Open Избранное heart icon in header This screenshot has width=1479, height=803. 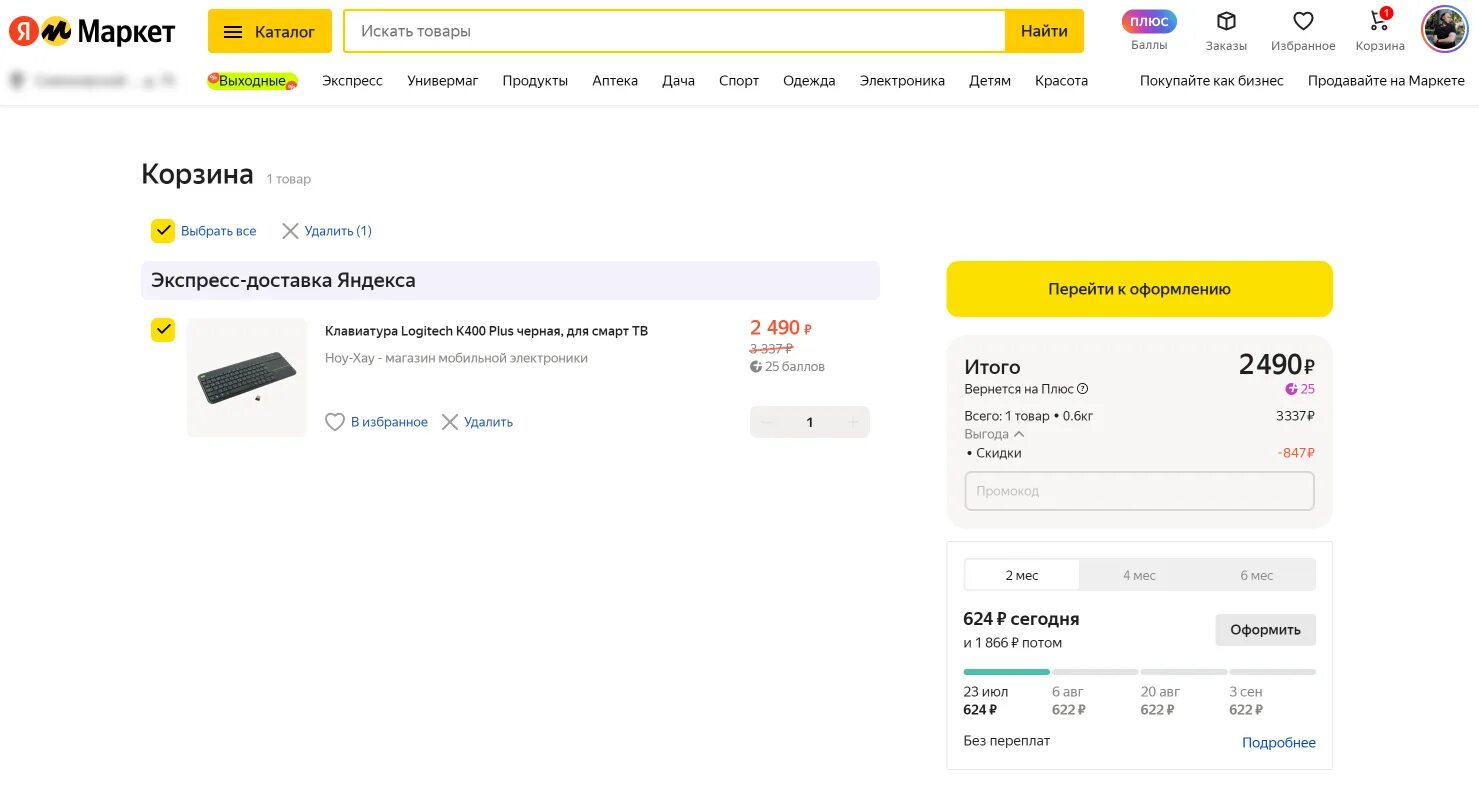tap(1303, 31)
